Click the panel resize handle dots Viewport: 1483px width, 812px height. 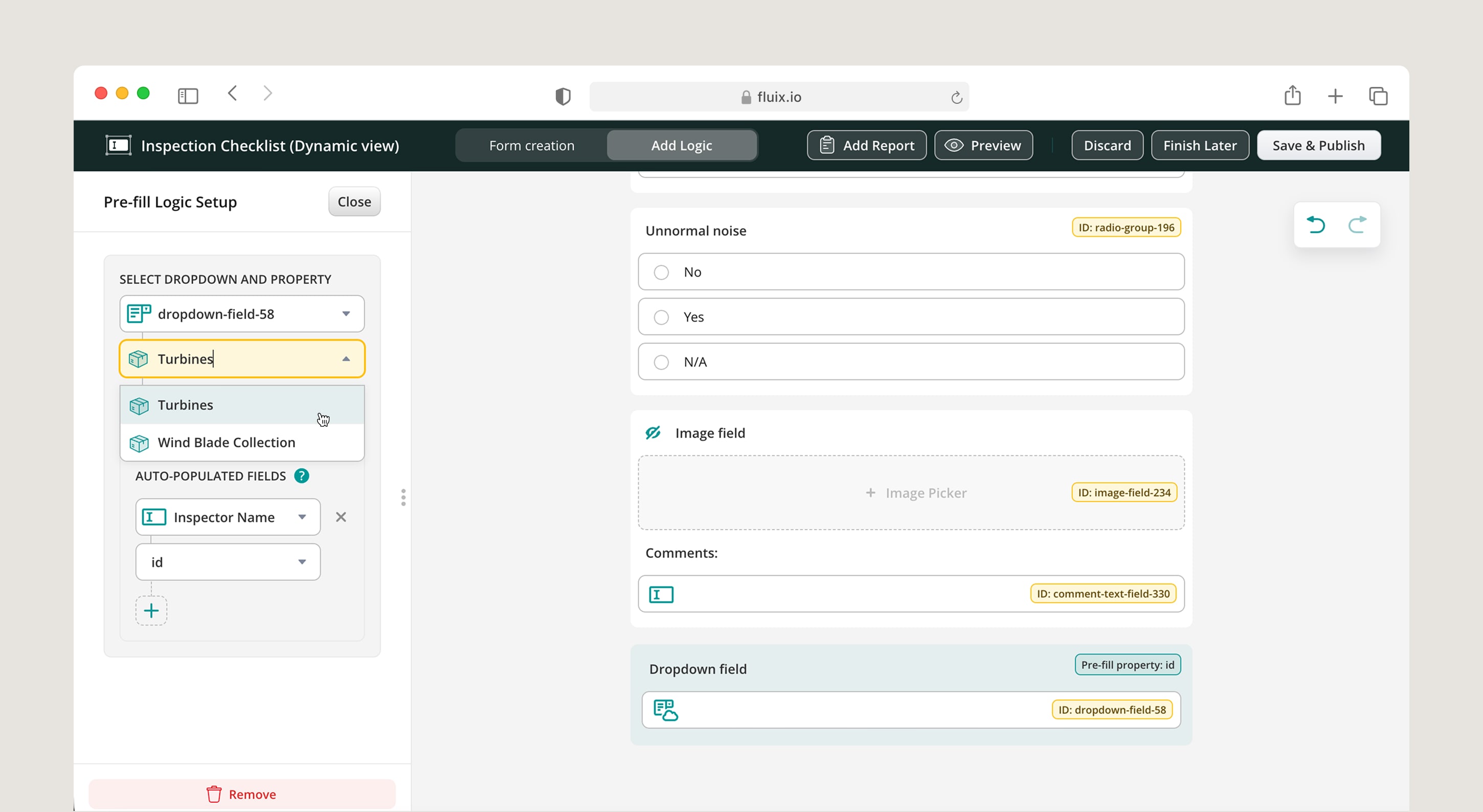403,497
